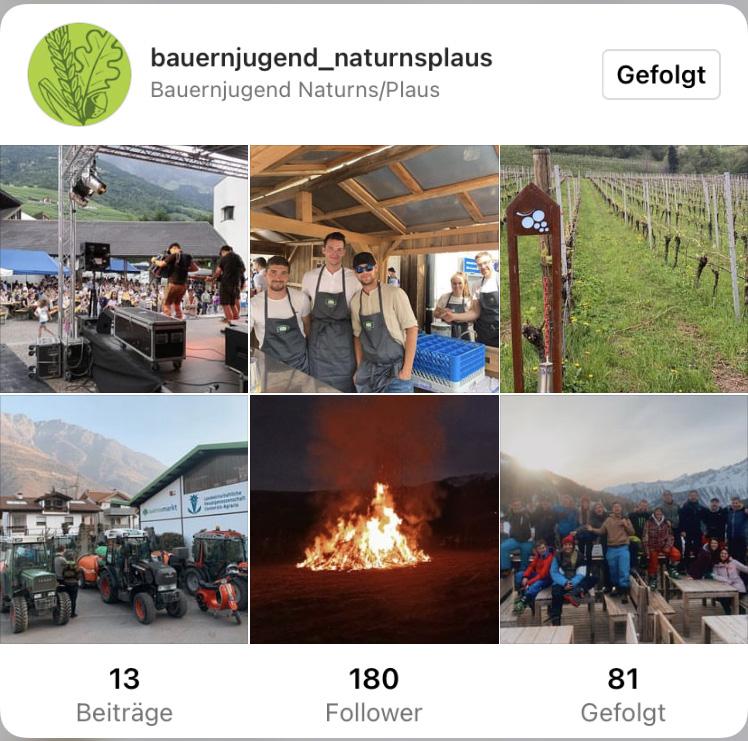Open the stage concert photo thumbnail
The width and height of the screenshot is (748, 741).
124,269
